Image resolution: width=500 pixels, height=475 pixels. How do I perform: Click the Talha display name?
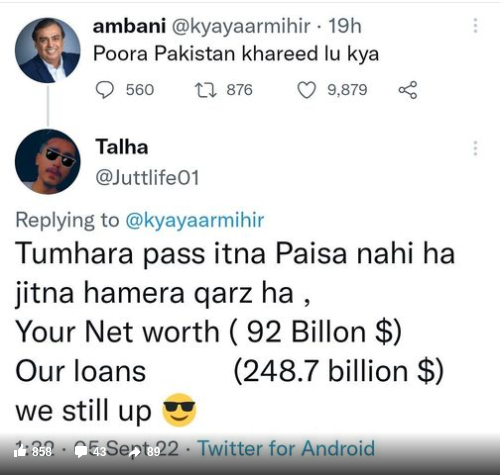coord(122,147)
